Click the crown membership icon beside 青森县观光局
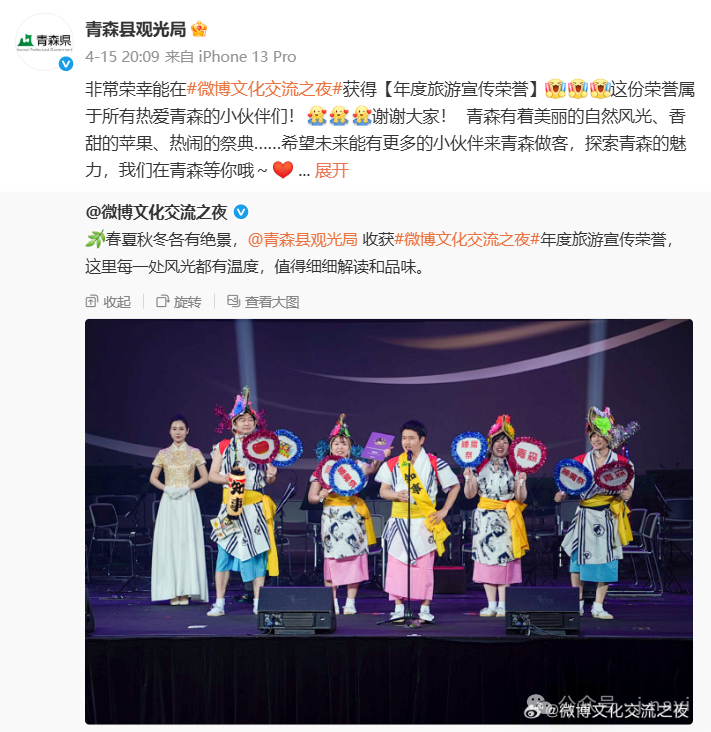Viewport: 711px width, 732px height. point(199,29)
